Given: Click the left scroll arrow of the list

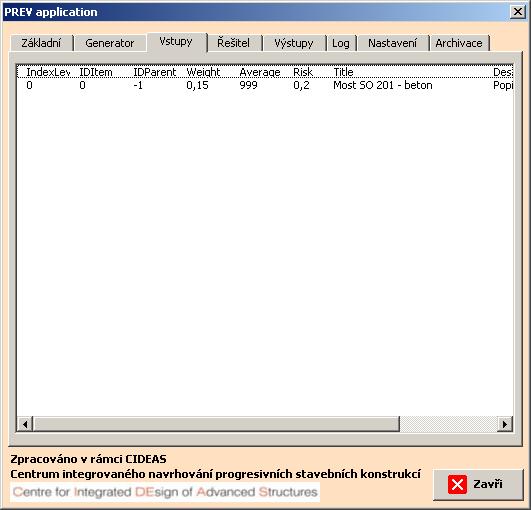Looking at the screenshot, I should click(25, 424).
